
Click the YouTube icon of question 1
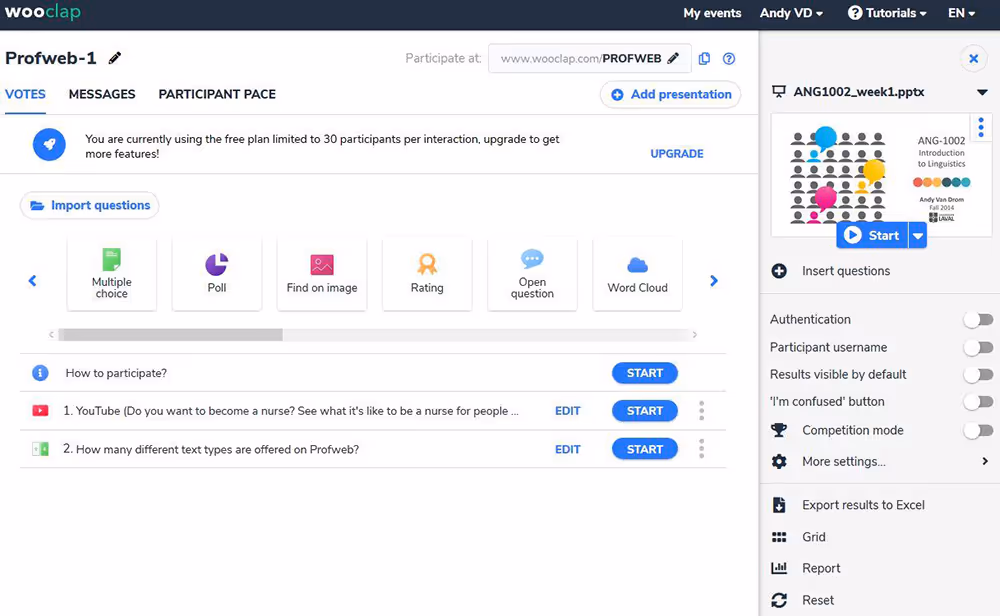[40, 411]
